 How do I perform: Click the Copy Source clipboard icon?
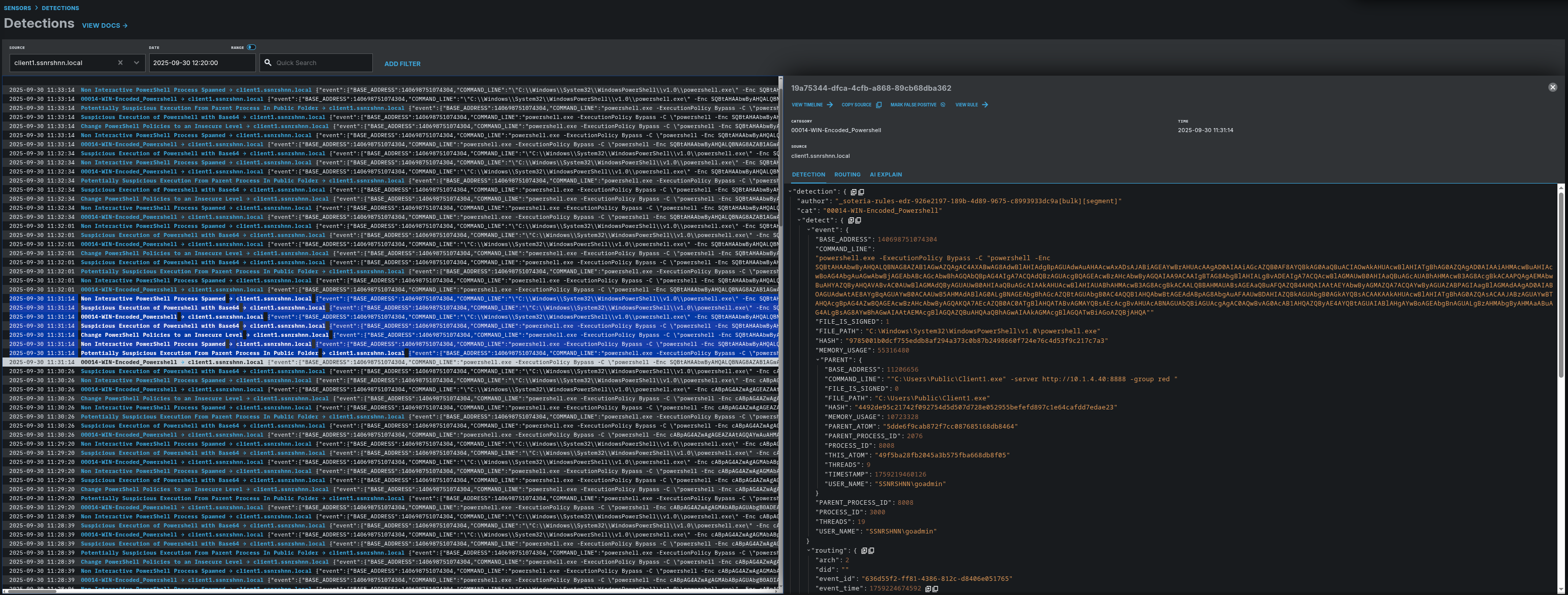878,105
